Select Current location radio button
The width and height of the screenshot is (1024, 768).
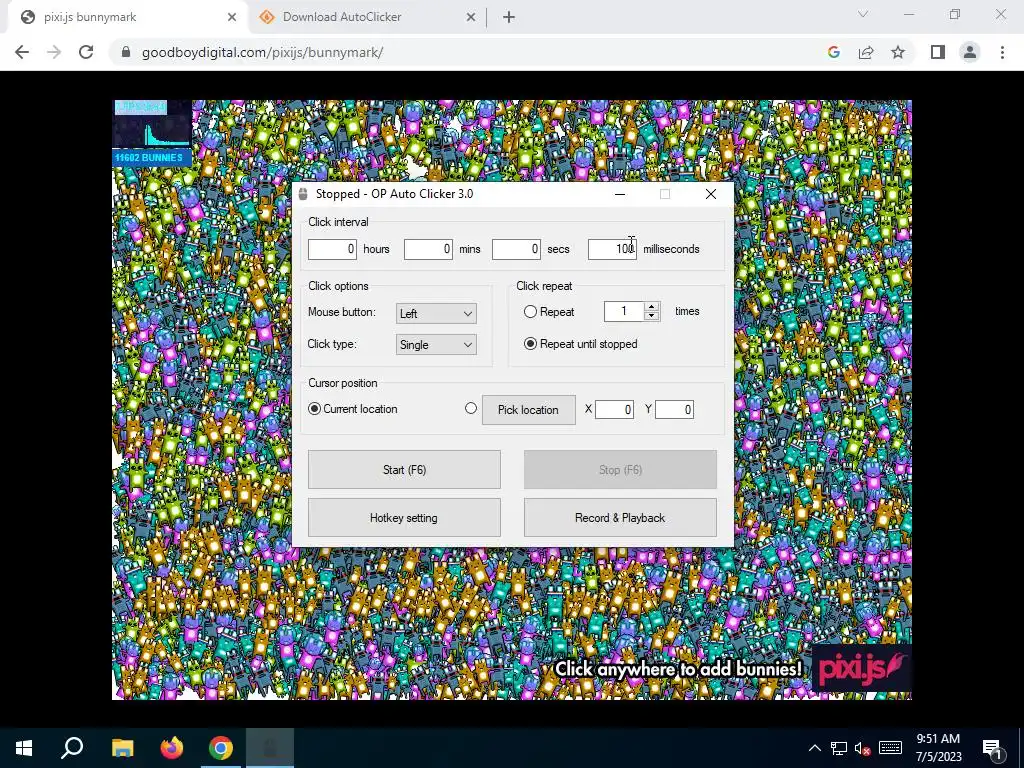(314, 409)
